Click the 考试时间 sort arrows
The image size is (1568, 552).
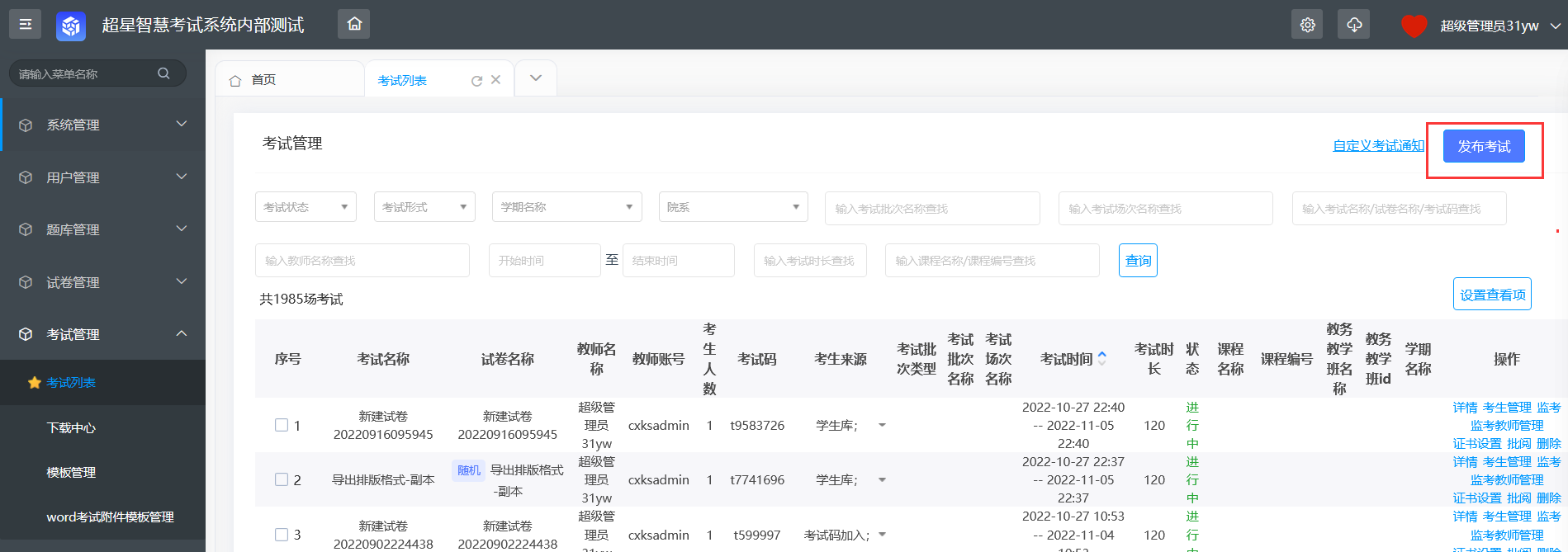(1101, 359)
